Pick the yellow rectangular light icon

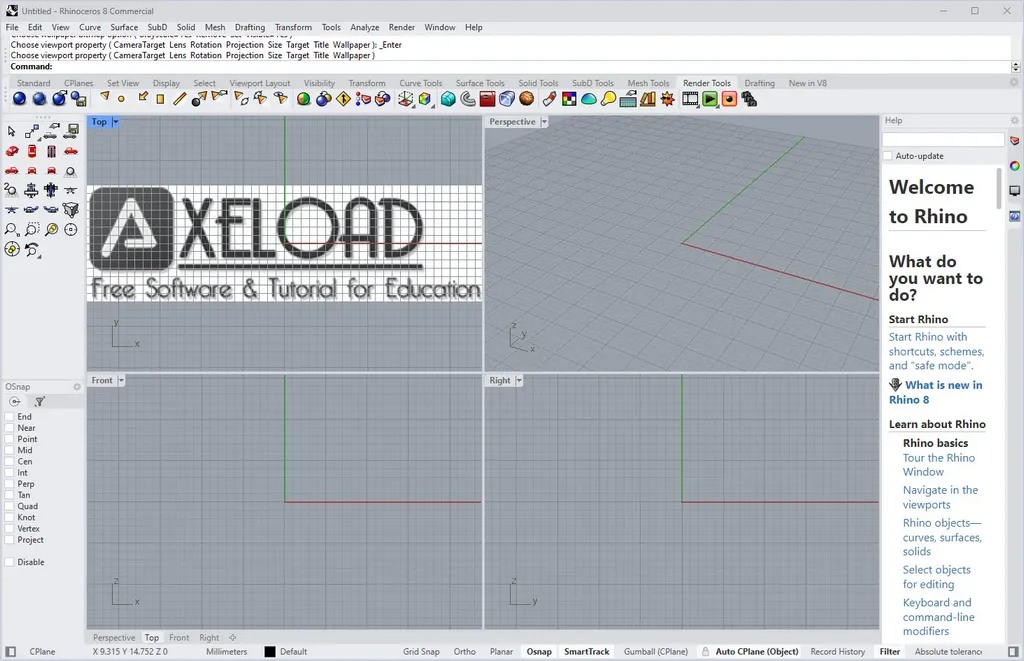point(160,99)
